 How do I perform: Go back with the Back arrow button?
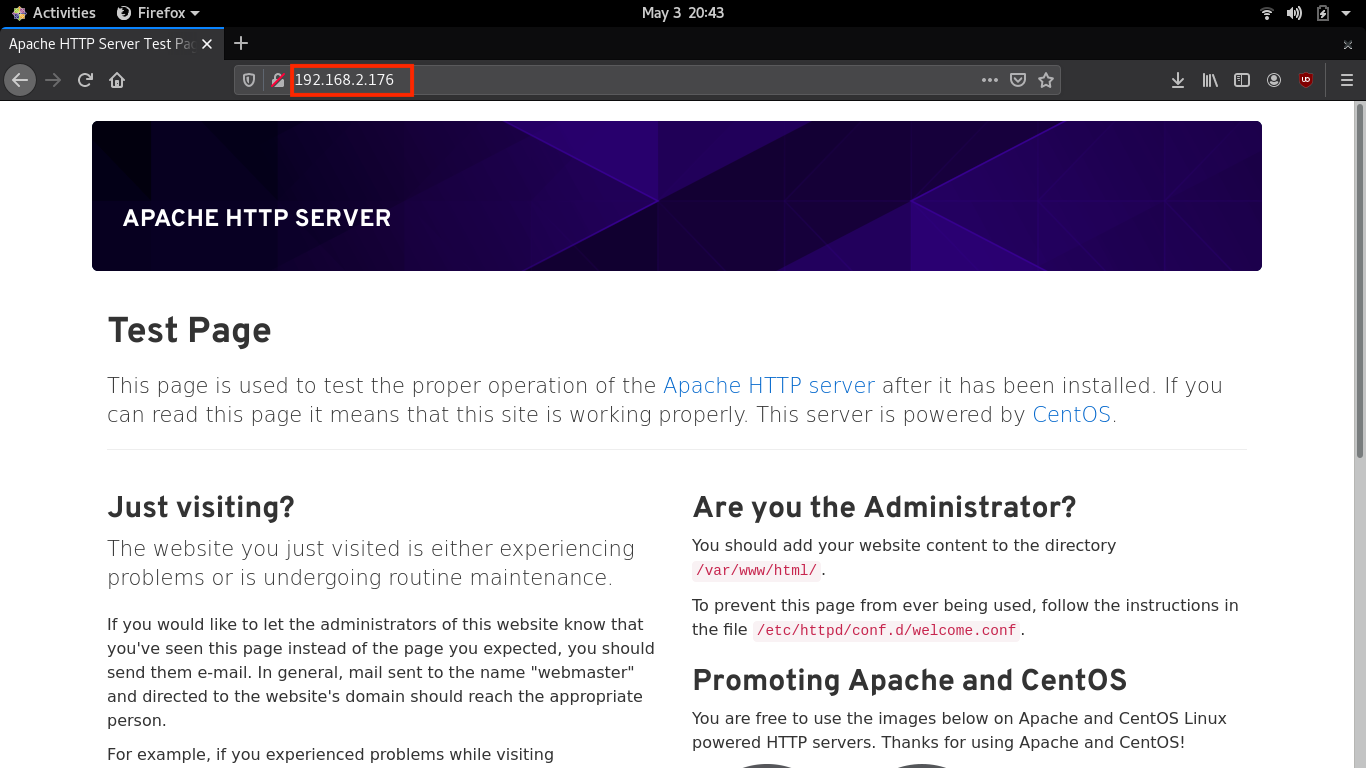[20, 80]
